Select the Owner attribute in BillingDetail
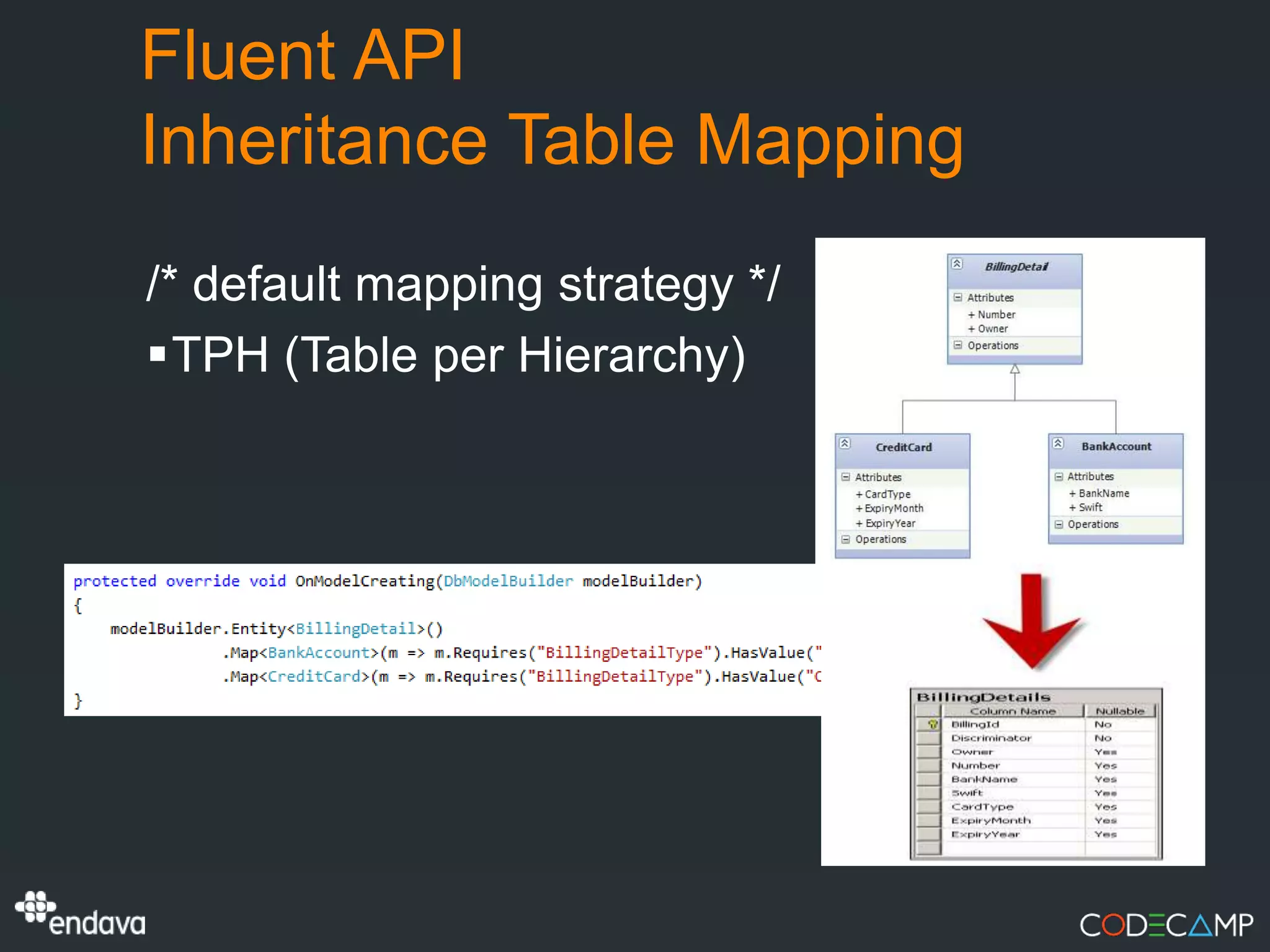 pos(988,329)
